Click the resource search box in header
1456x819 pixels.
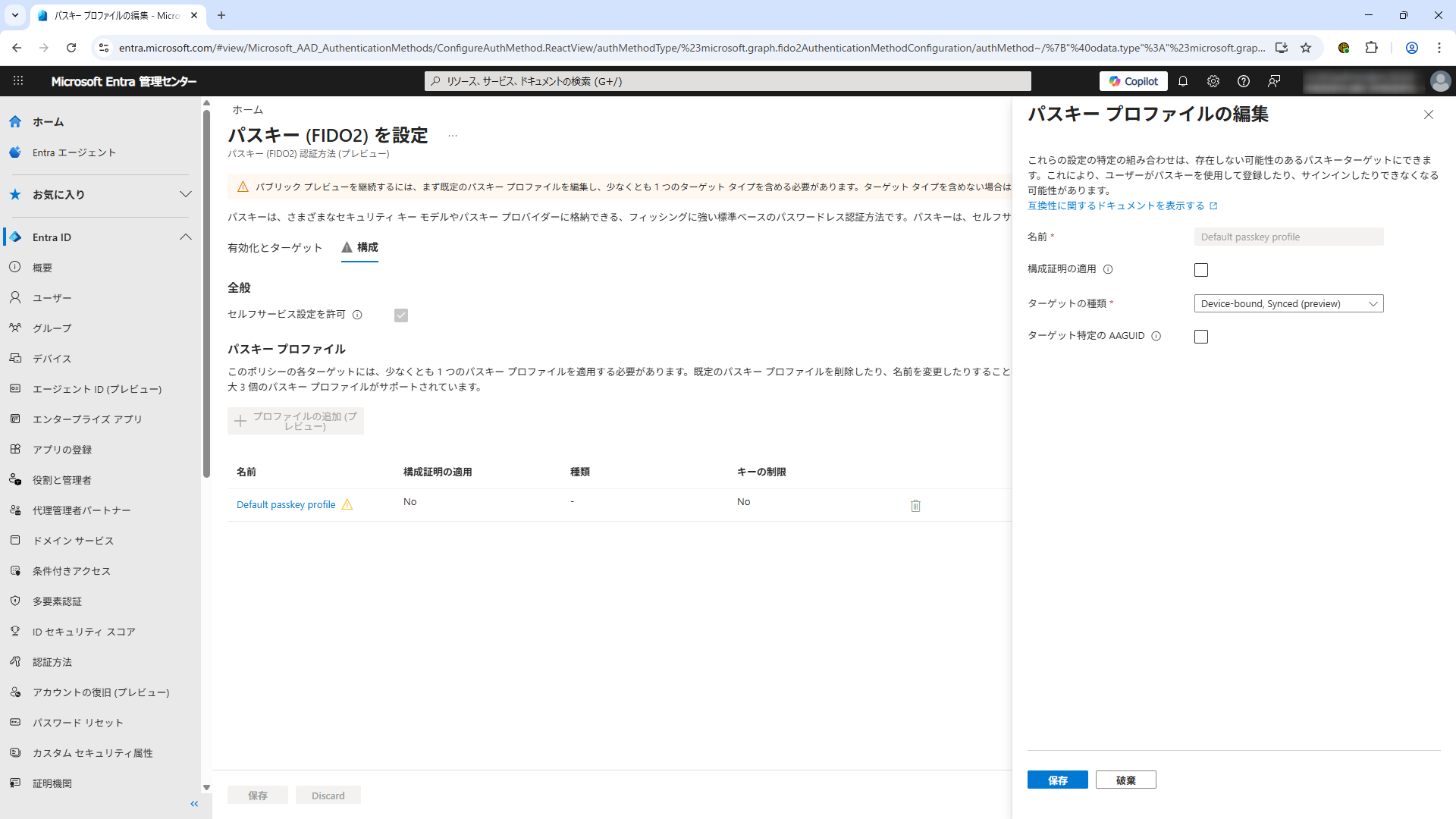point(728,81)
